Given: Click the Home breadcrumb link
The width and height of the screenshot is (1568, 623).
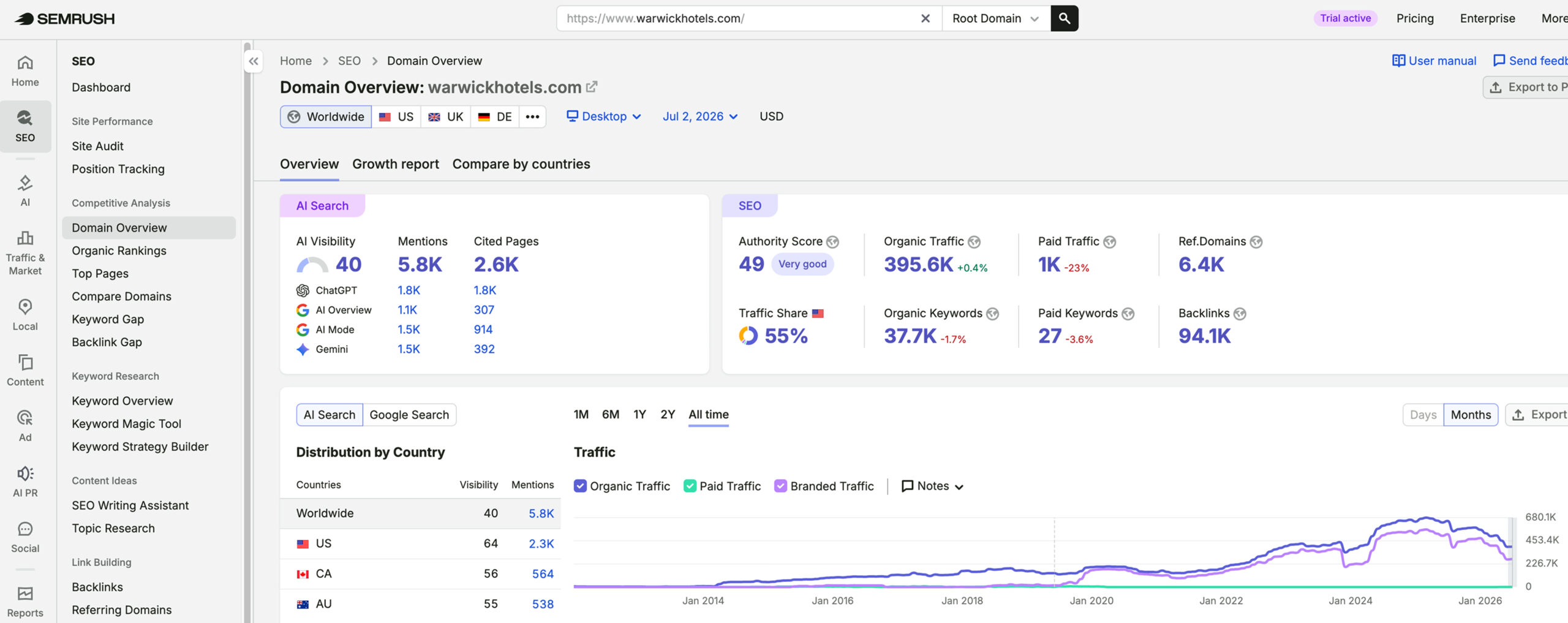Looking at the screenshot, I should (x=296, y=61).
